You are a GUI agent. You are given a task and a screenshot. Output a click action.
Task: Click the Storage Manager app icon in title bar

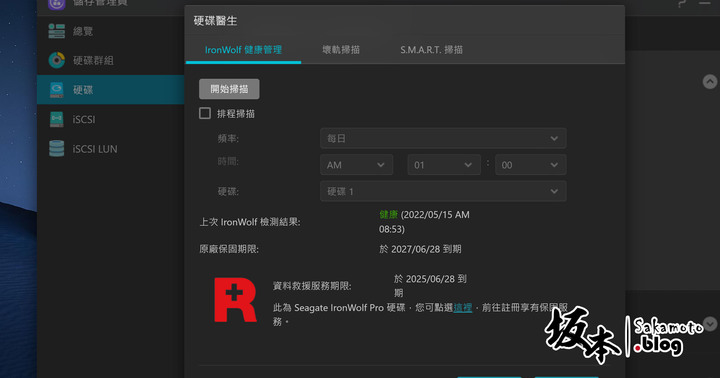point(56,4)
